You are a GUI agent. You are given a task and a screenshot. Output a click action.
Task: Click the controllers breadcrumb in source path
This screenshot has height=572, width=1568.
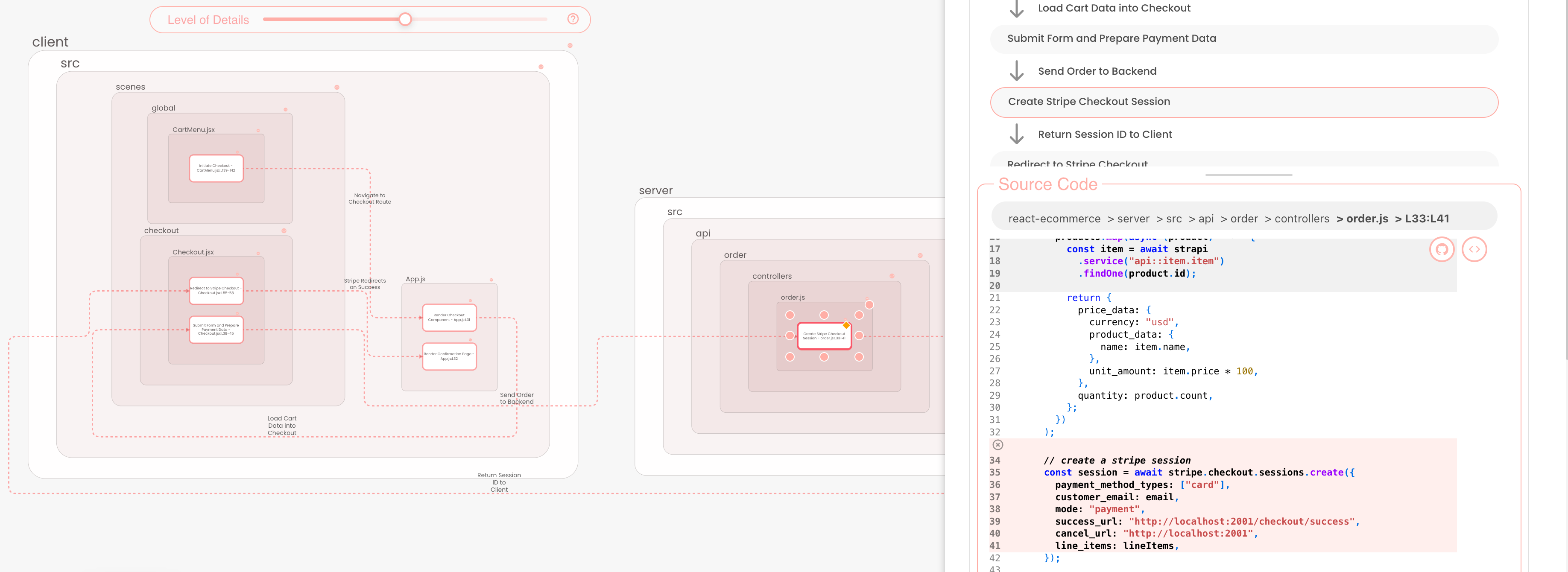click(1302, 219)
